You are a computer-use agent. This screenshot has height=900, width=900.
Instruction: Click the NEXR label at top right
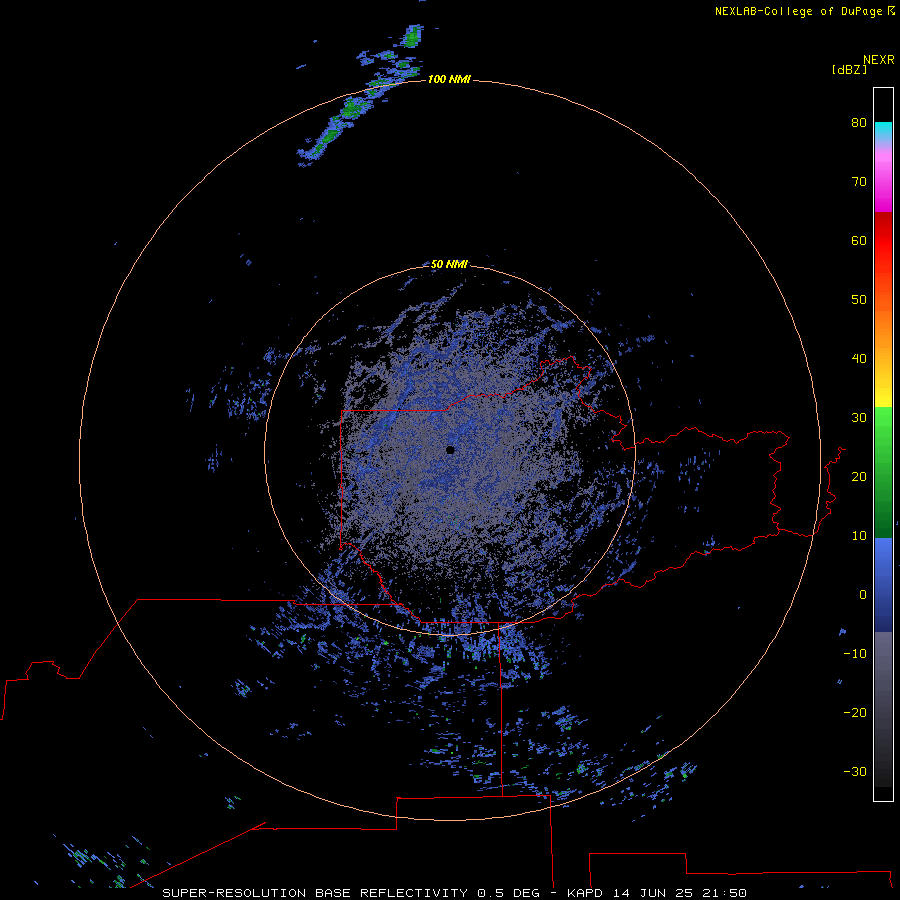[879, 60]
